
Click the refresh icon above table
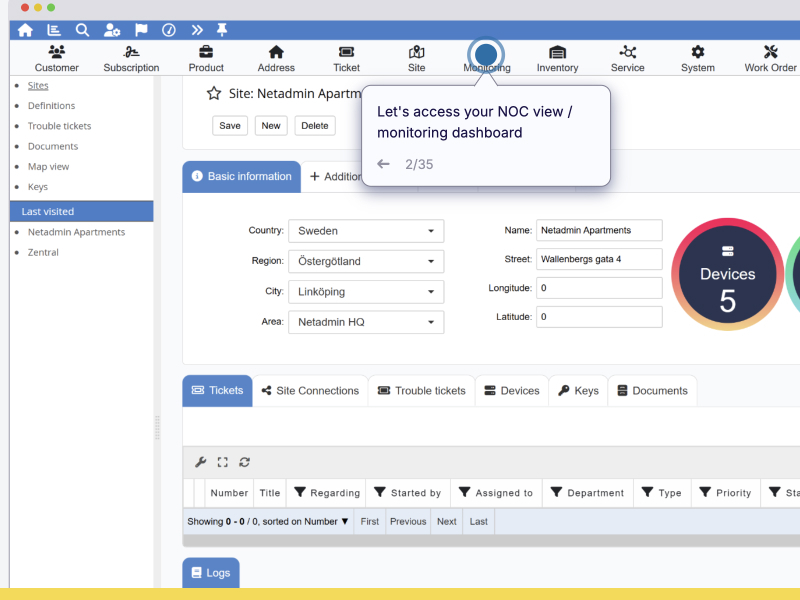point(244,462)
